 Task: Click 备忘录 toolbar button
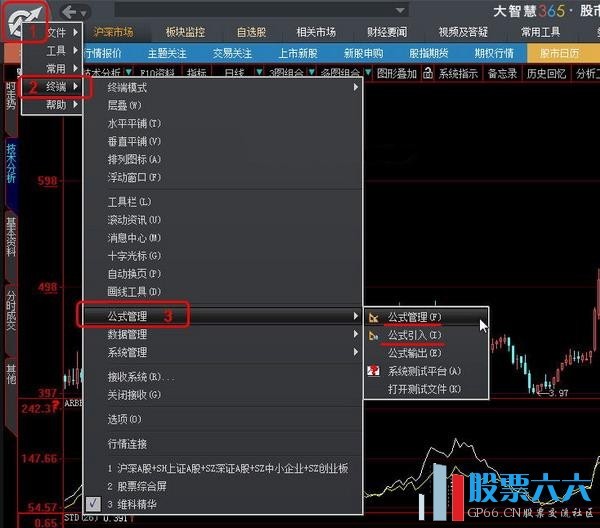click(502, 73)
